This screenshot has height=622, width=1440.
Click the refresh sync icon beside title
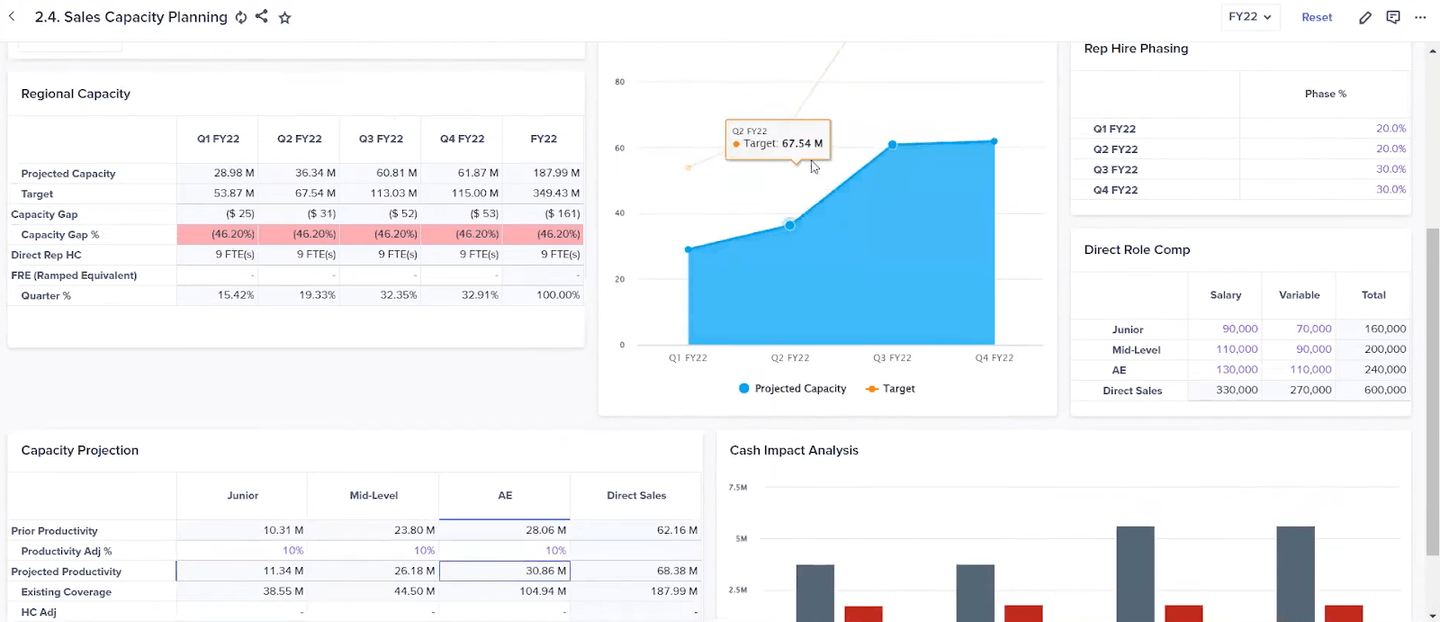tap(241, 17)
